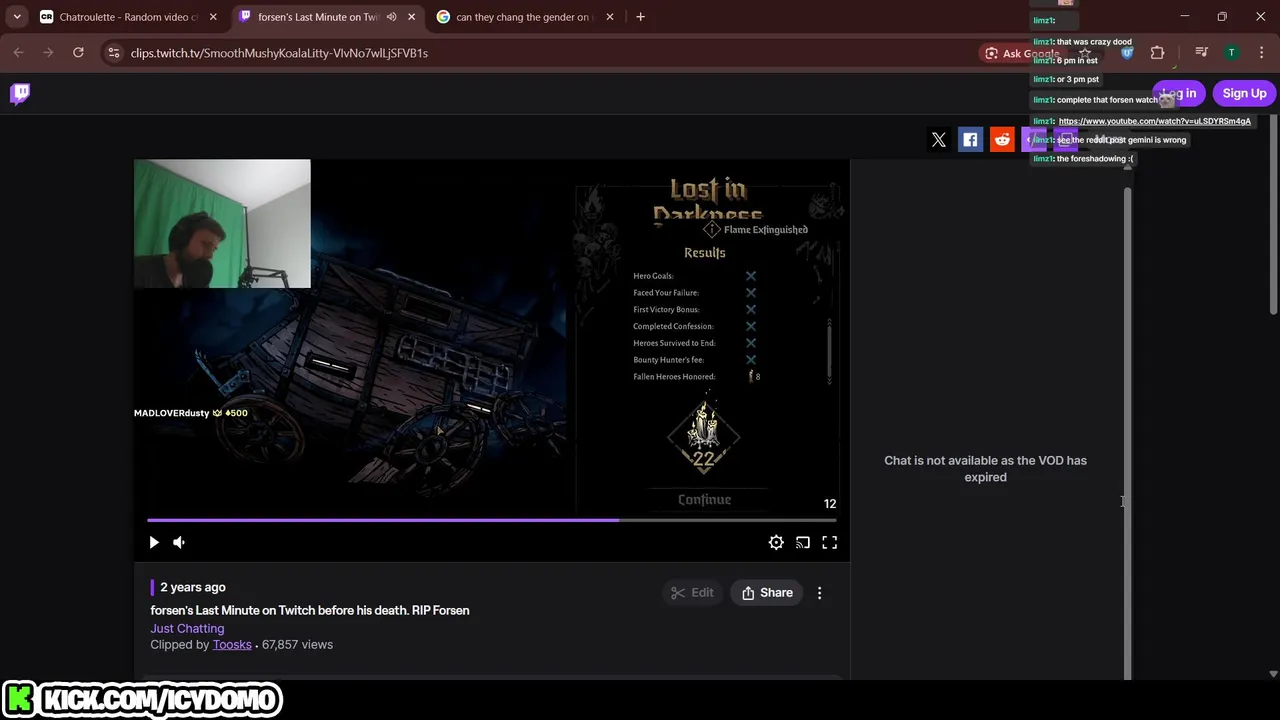The image size is (1280, 720).
Task: Close the forsen's Last Minute tab
Action: tap(411, 17)
